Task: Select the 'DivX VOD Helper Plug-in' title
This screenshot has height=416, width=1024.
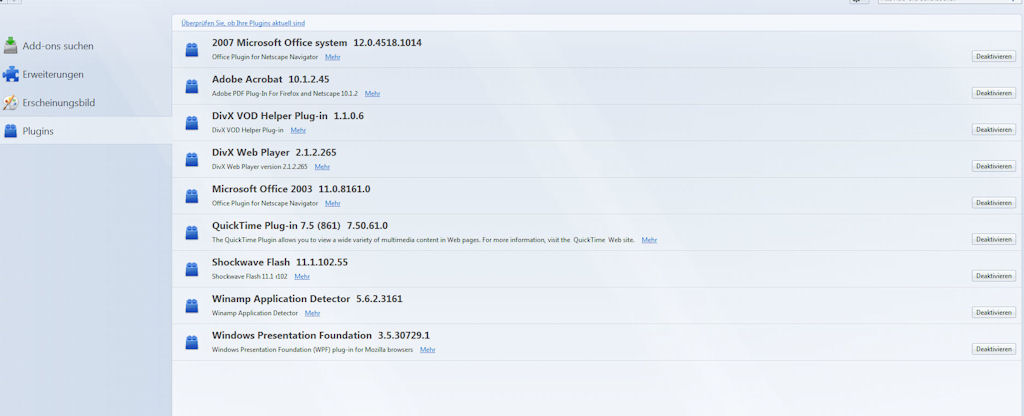Action: tap(270, 116)
